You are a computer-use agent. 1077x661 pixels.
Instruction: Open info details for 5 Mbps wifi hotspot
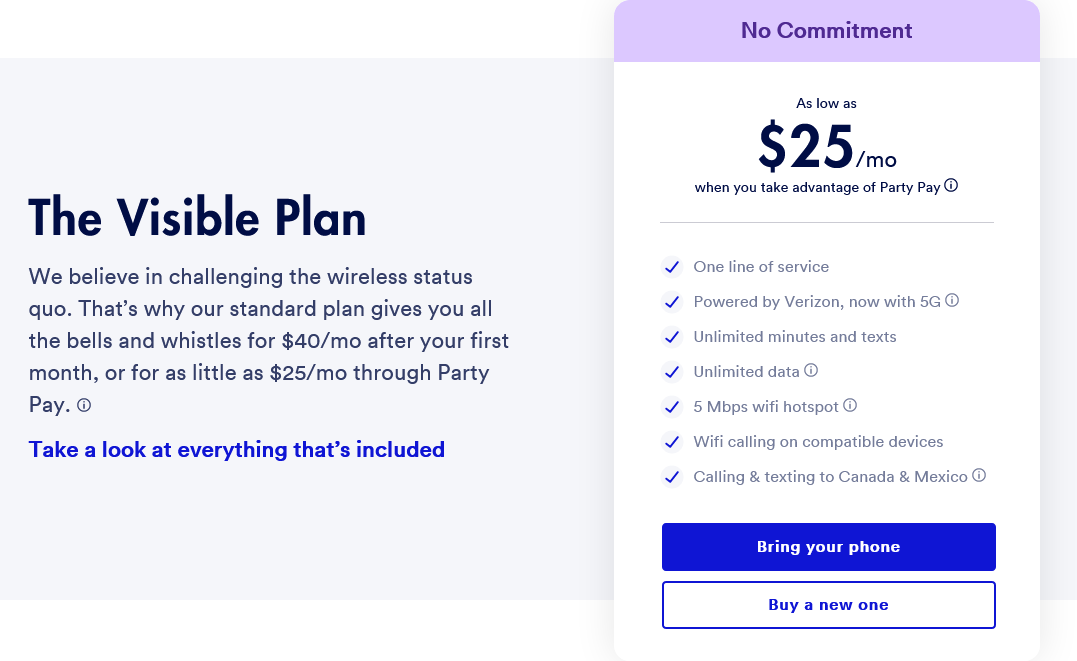(849, 405)
